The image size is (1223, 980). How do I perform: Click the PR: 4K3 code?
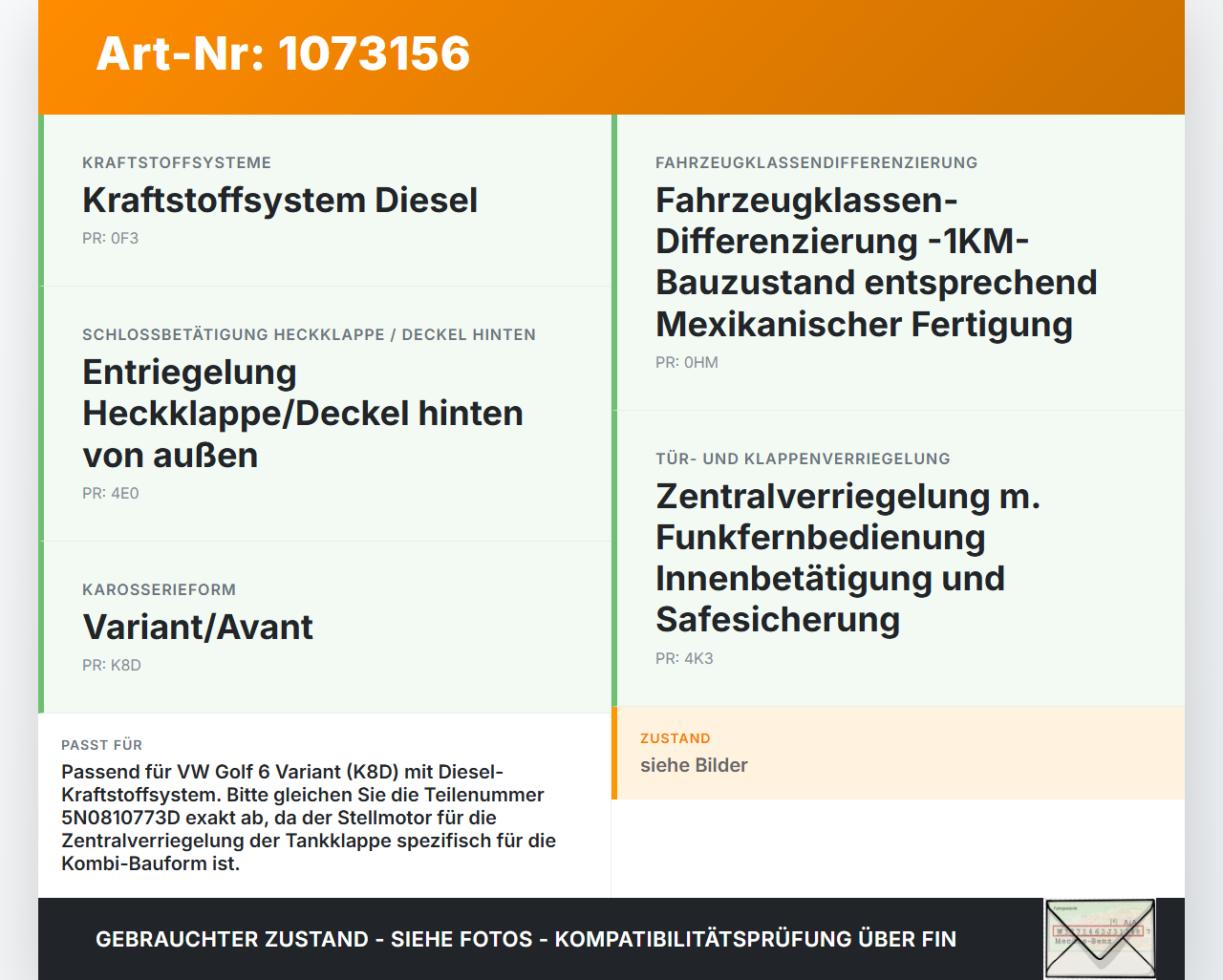tap(684, 658)
